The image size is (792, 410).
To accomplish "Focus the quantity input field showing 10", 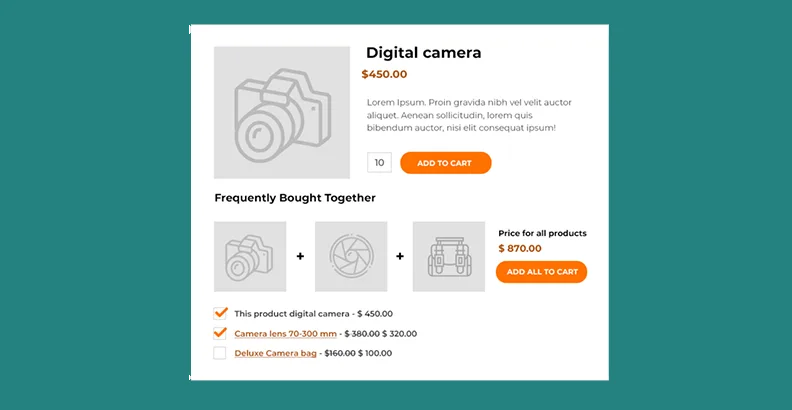I will tap(379, 163).
